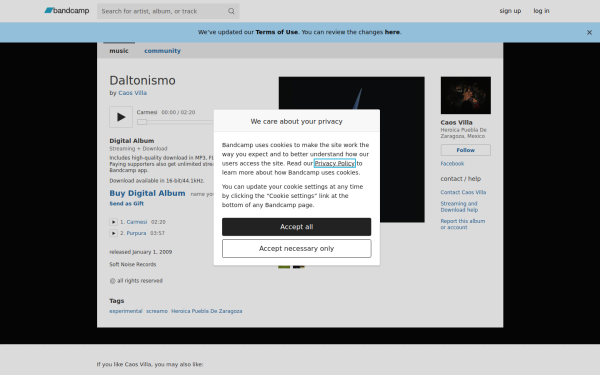Click the Follow button
Viewport: 600px width, 375px height.
click(x=466, y=150)
